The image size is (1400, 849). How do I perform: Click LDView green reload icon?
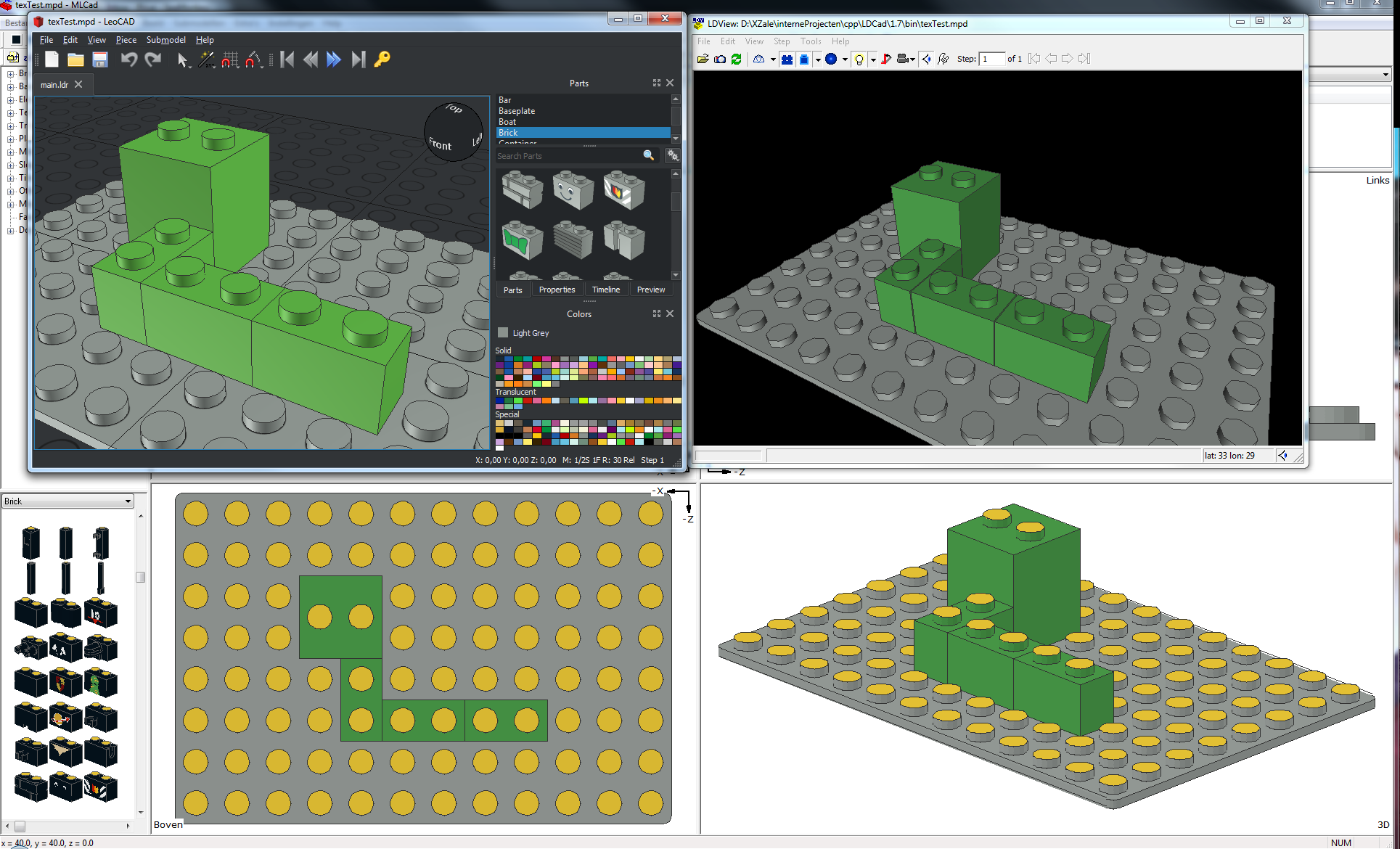click(x=737, y=59)
